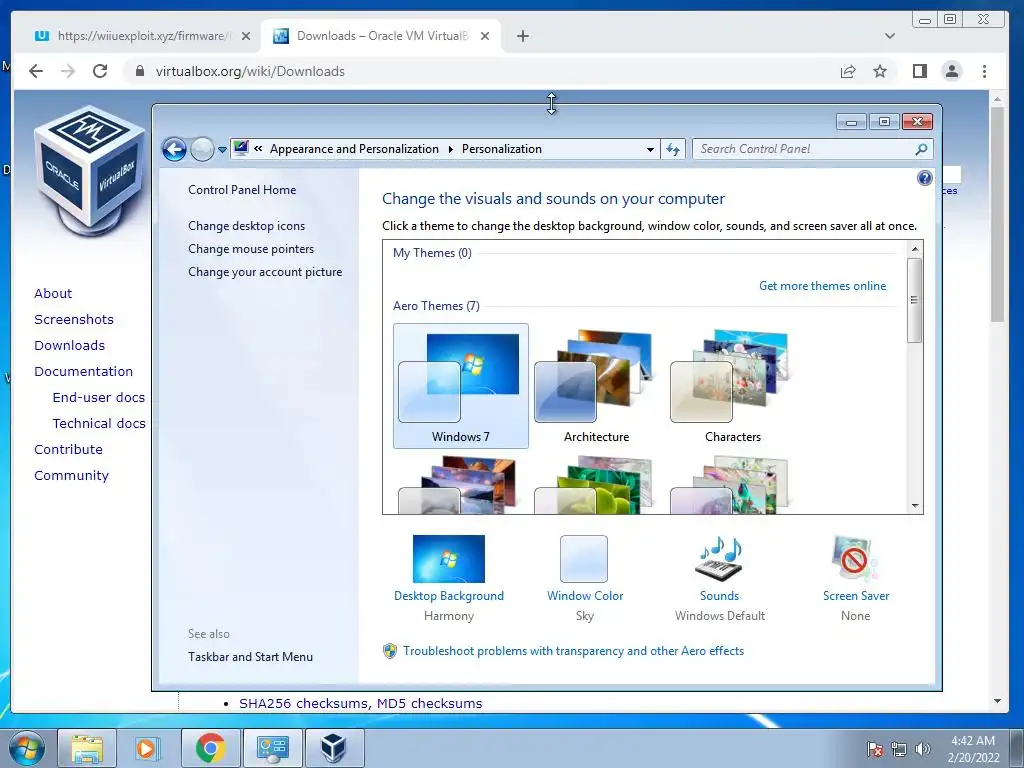Click the VirtualBox taskbar icon
This screenshot has height=768, width=1024.
point(333,748)
